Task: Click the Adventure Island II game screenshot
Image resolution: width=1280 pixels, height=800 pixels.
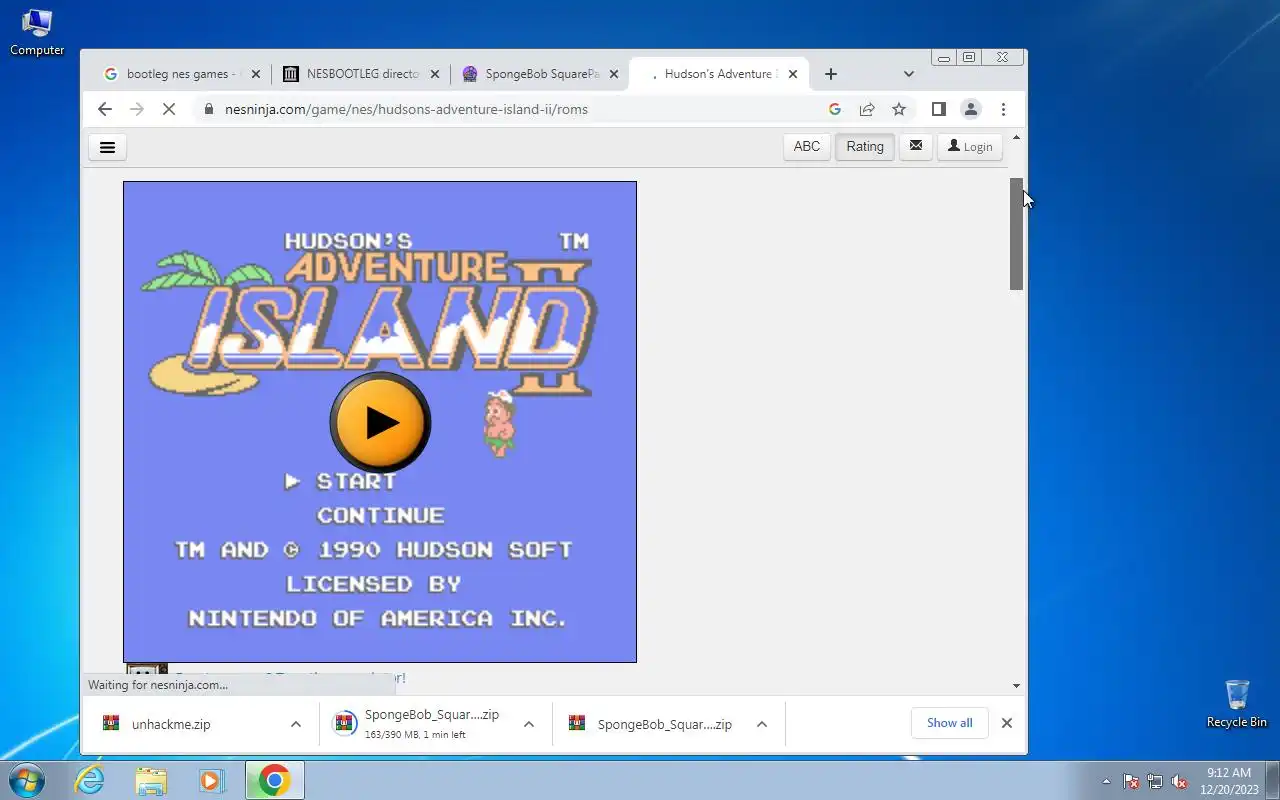Action: click(380, 422)
